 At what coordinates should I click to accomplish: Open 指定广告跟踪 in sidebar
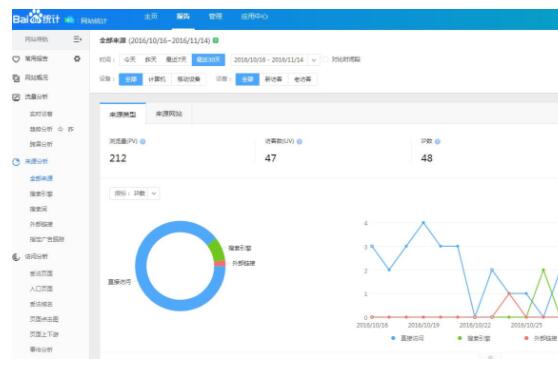pyautogui.click(x=47, y=239)
